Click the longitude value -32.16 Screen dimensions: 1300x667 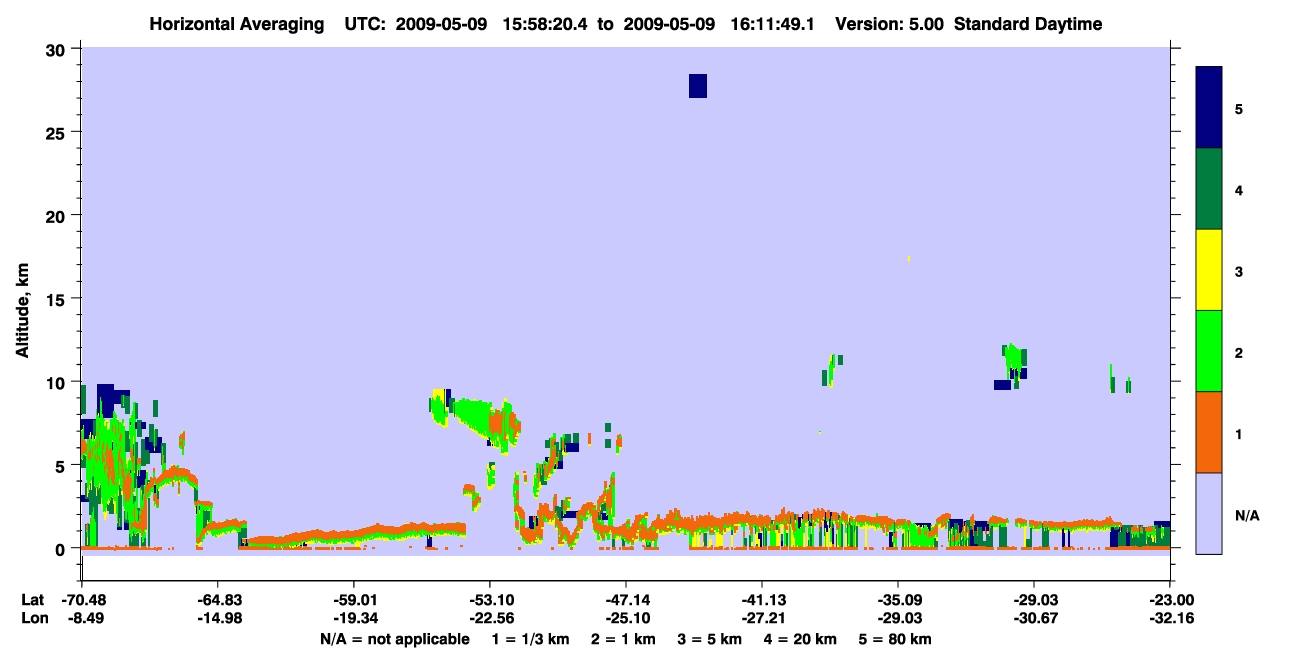point(1169,619)
